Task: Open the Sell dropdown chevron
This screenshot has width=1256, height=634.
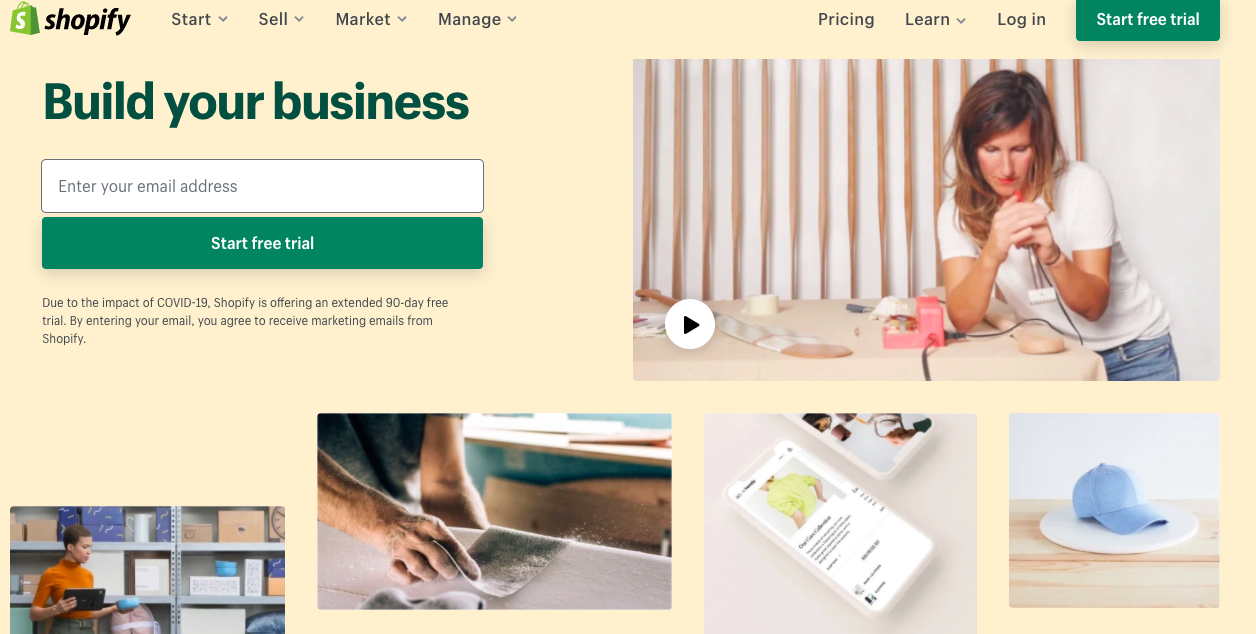Action: 299,19
